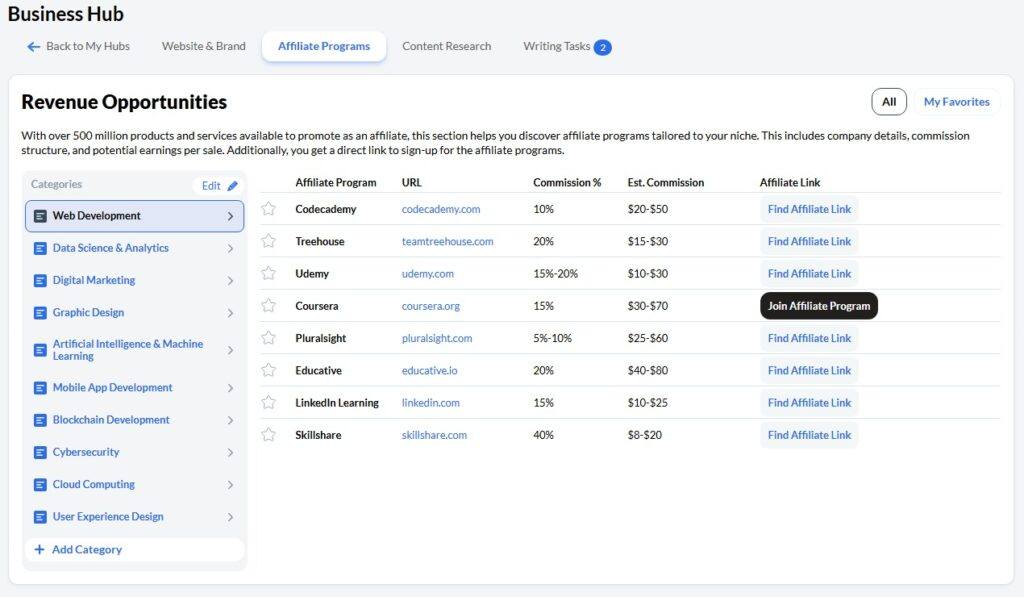Screen dimensions: 1024x597
Task: Expand Blockchain Development using its arrow
Action: tap(230, 420)
